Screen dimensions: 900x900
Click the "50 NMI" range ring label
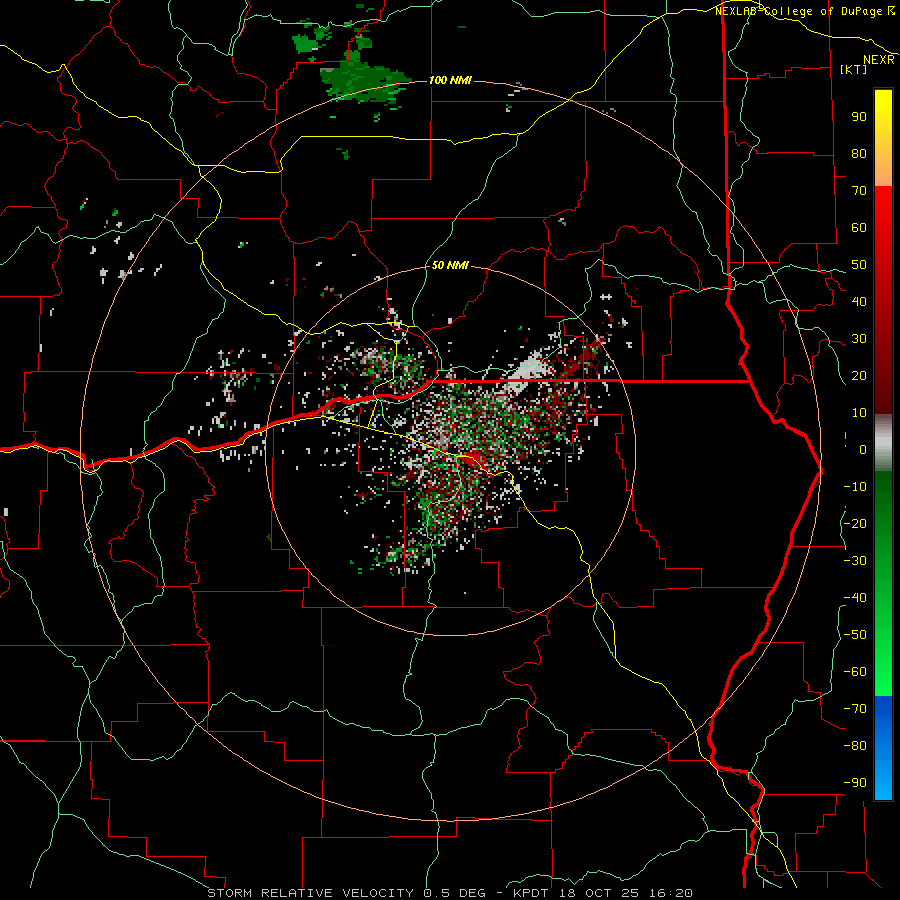(x=450, y=265)
